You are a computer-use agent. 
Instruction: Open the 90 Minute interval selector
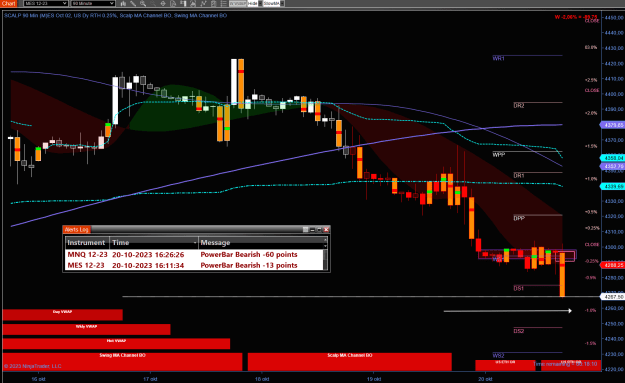[93, 4]
